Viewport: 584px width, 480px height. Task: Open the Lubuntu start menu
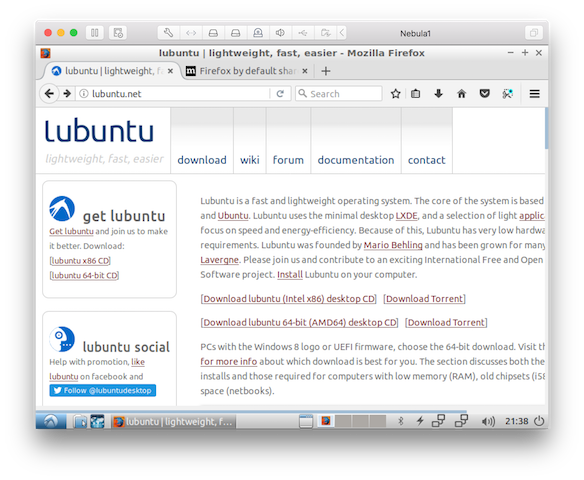[51, 421]
